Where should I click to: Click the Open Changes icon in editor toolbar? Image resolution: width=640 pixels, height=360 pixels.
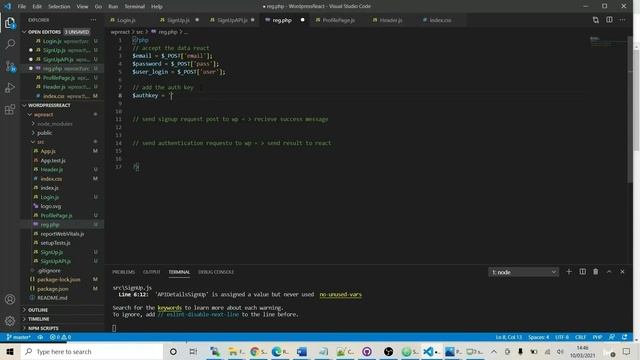click(x=596, y=20)
